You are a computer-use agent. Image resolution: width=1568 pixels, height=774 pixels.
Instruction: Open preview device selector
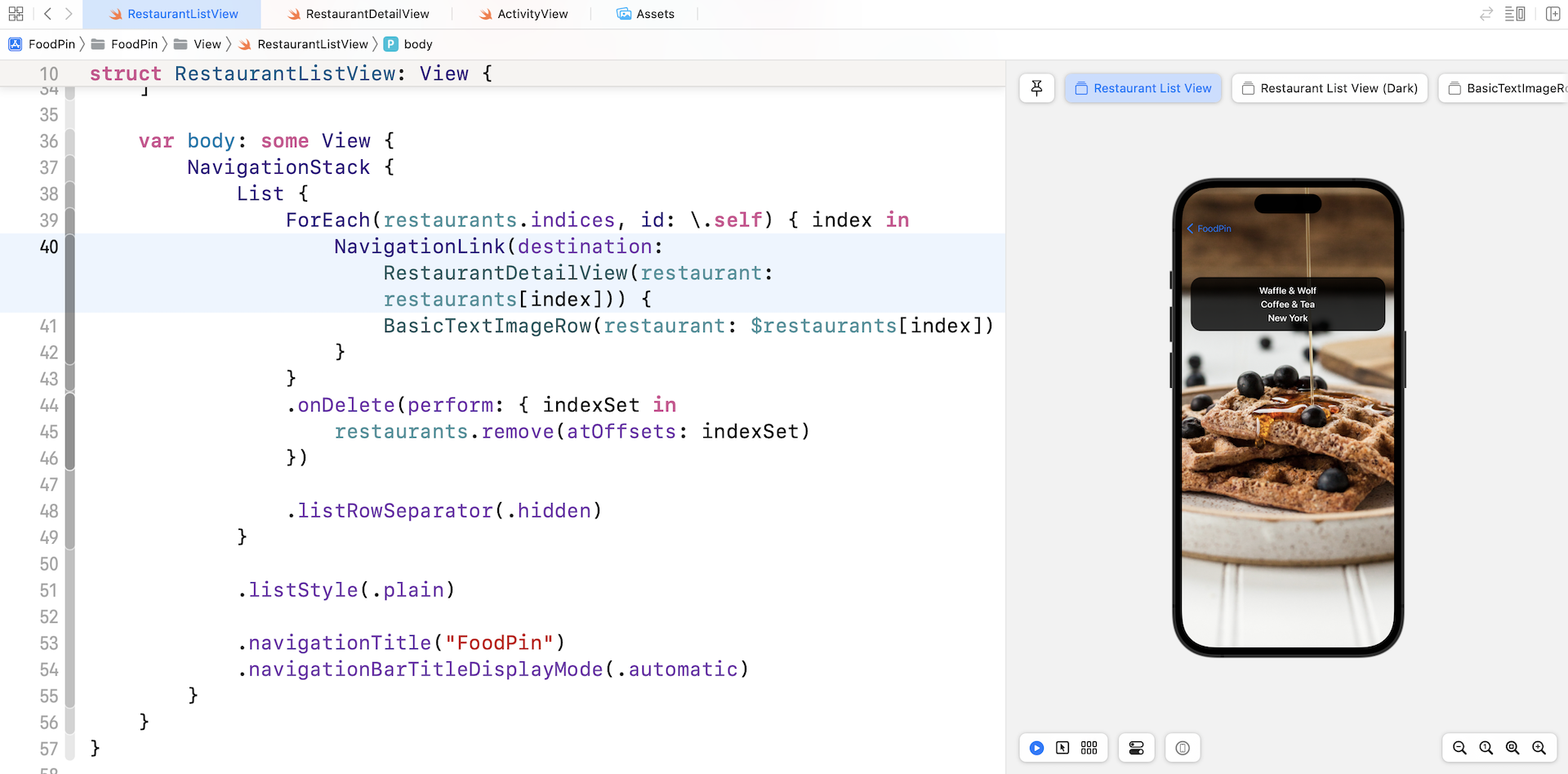click(x=1183, y=748)
